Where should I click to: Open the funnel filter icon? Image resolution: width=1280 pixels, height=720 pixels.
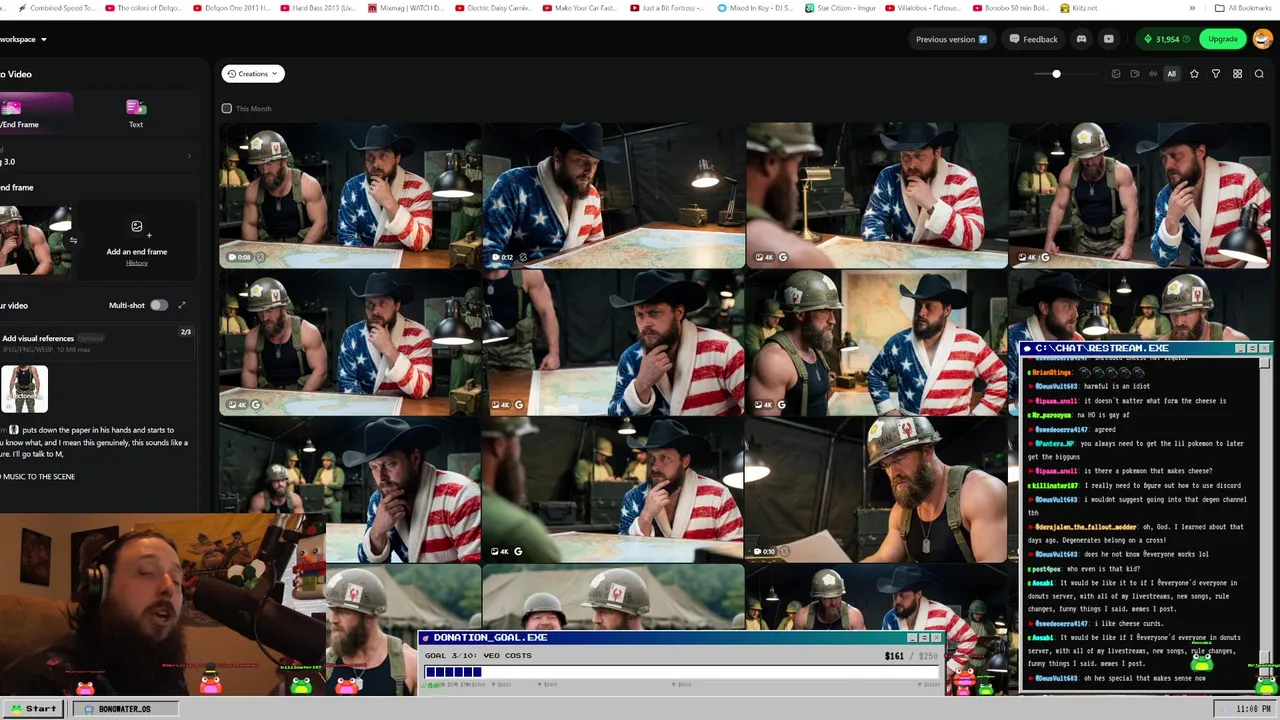[1216, 74]
